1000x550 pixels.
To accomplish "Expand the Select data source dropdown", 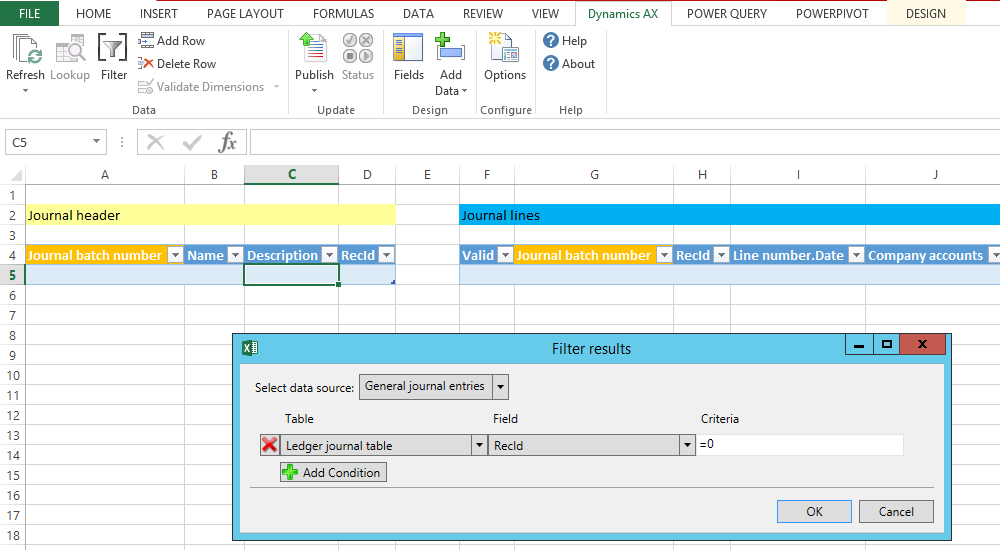I will click(501, 387).
